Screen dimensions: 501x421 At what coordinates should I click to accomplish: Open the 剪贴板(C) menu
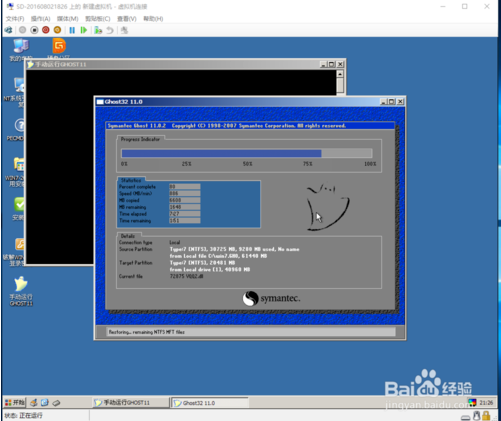point(98,19)
